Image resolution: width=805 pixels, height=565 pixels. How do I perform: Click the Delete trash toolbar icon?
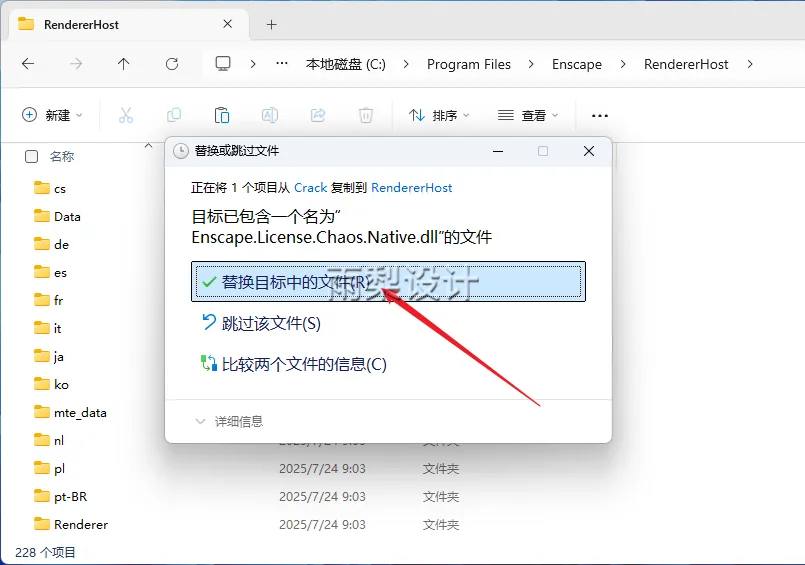click(x=366, y=115)
